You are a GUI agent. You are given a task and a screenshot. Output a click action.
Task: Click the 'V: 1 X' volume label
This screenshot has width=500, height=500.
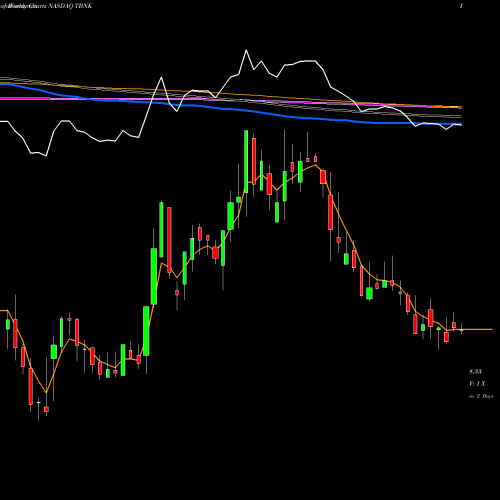[477, 384]
